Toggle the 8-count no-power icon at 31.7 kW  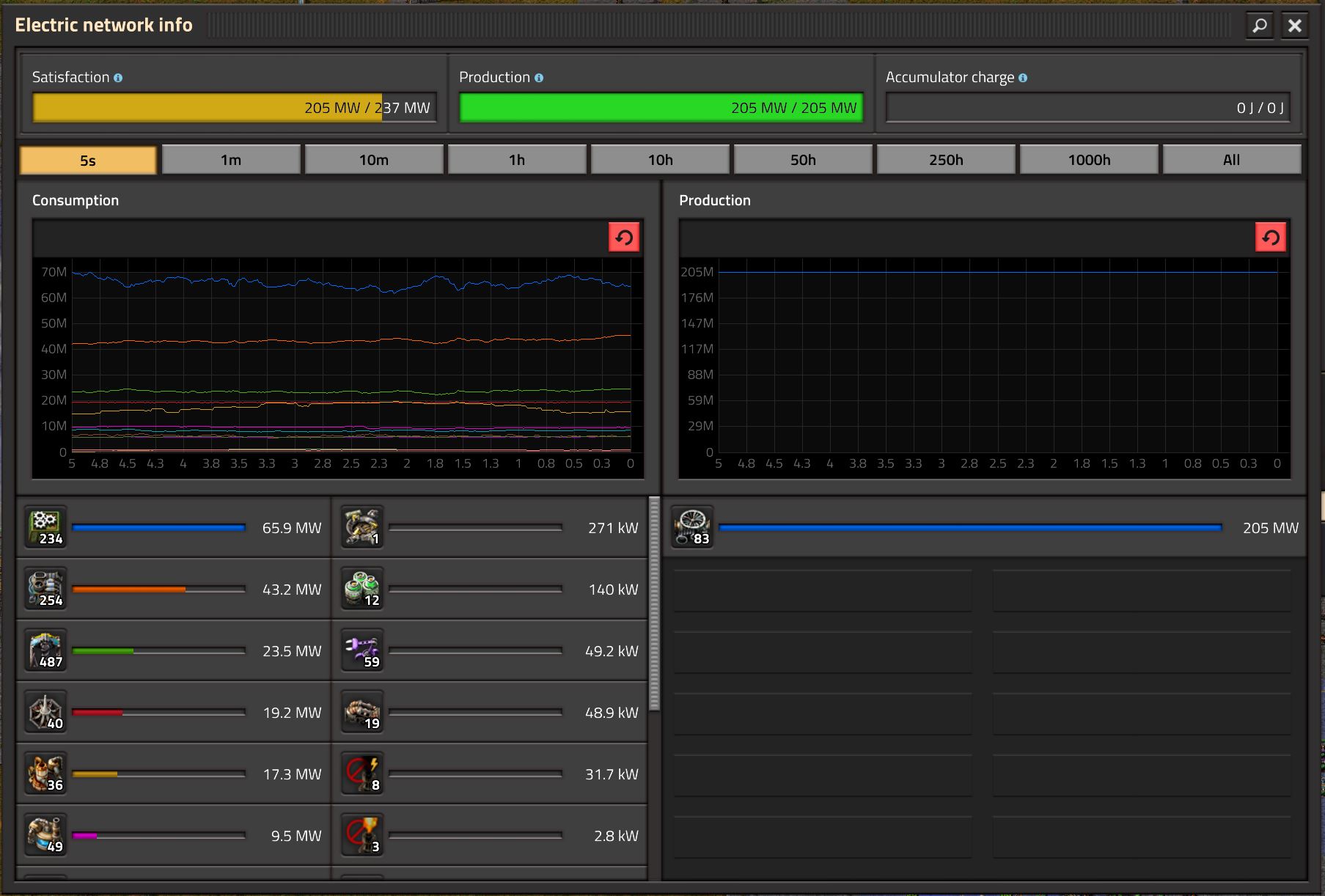[x=362, y=773]
